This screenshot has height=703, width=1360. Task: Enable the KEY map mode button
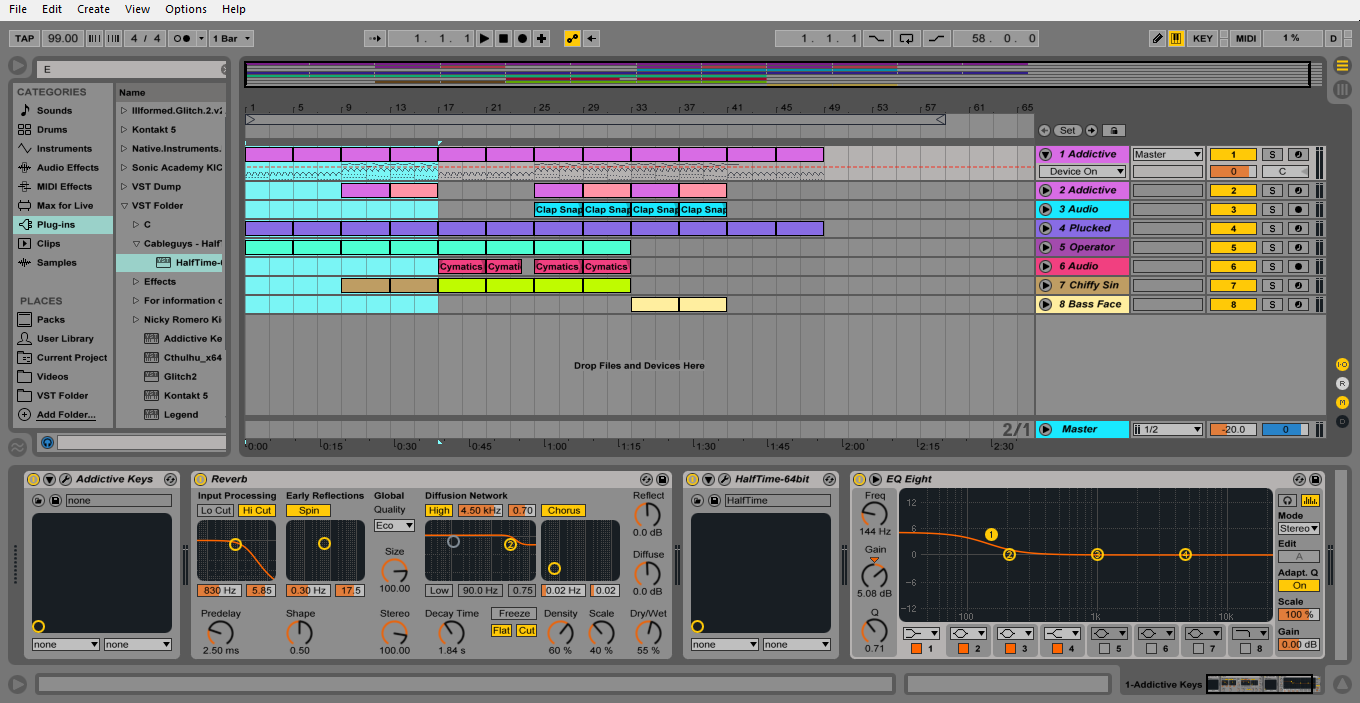pyautogui.click(x=1203, y=38)
